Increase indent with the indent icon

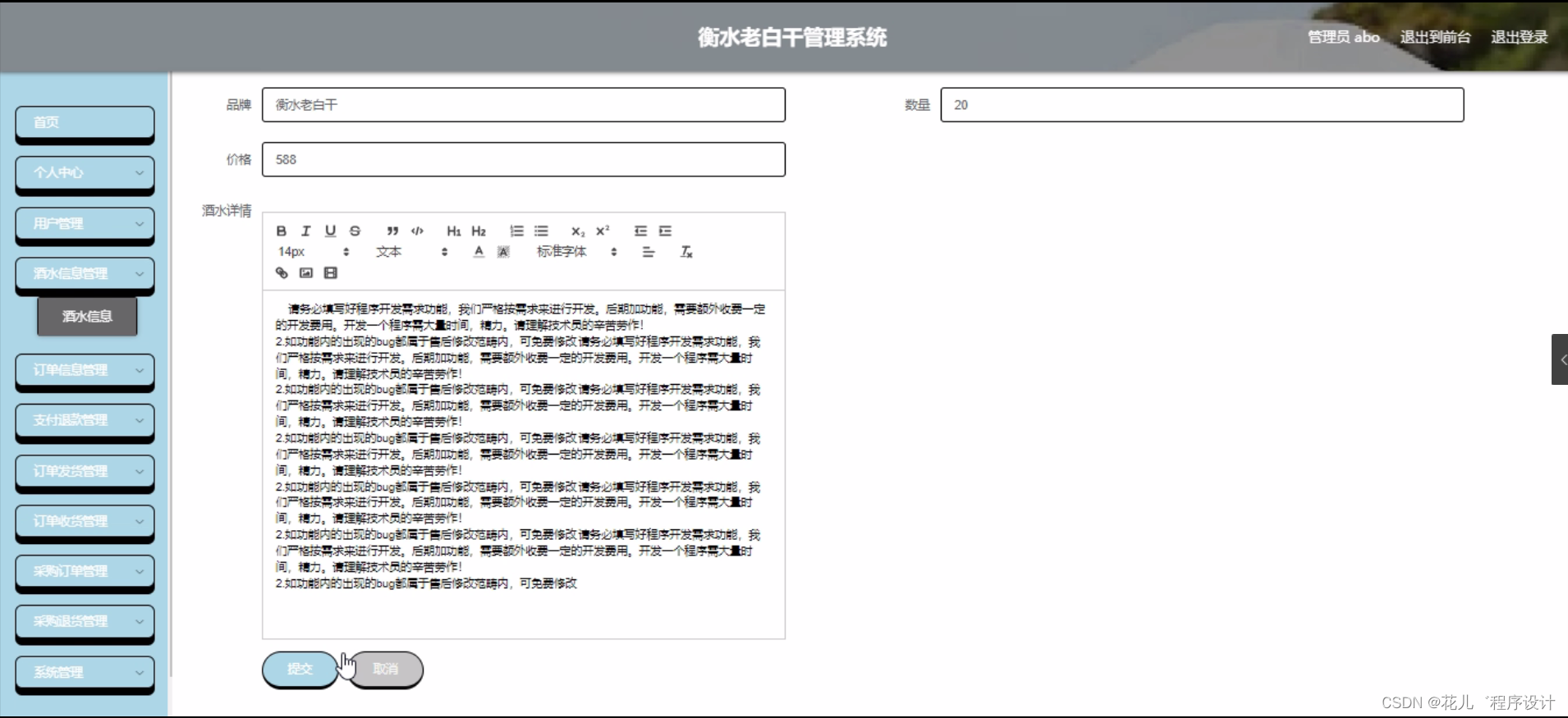[665, 231]
